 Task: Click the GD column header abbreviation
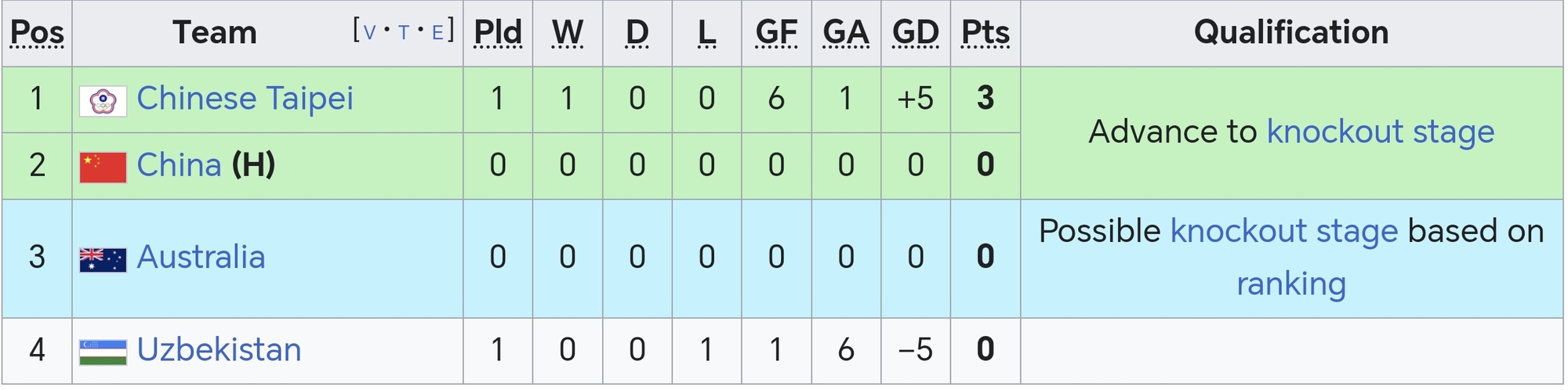(x=916, y=33)
